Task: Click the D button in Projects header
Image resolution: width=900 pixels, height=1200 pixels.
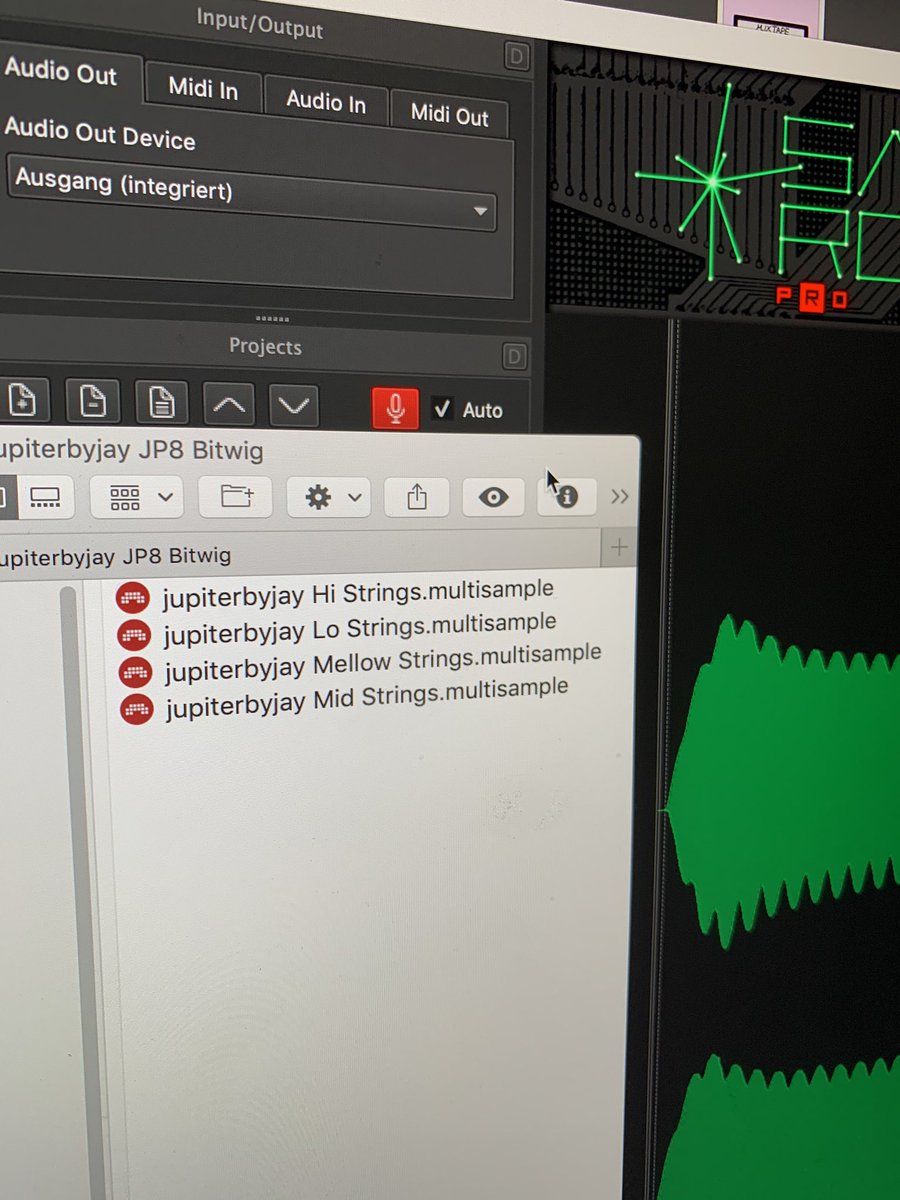Action: [514, 357]
